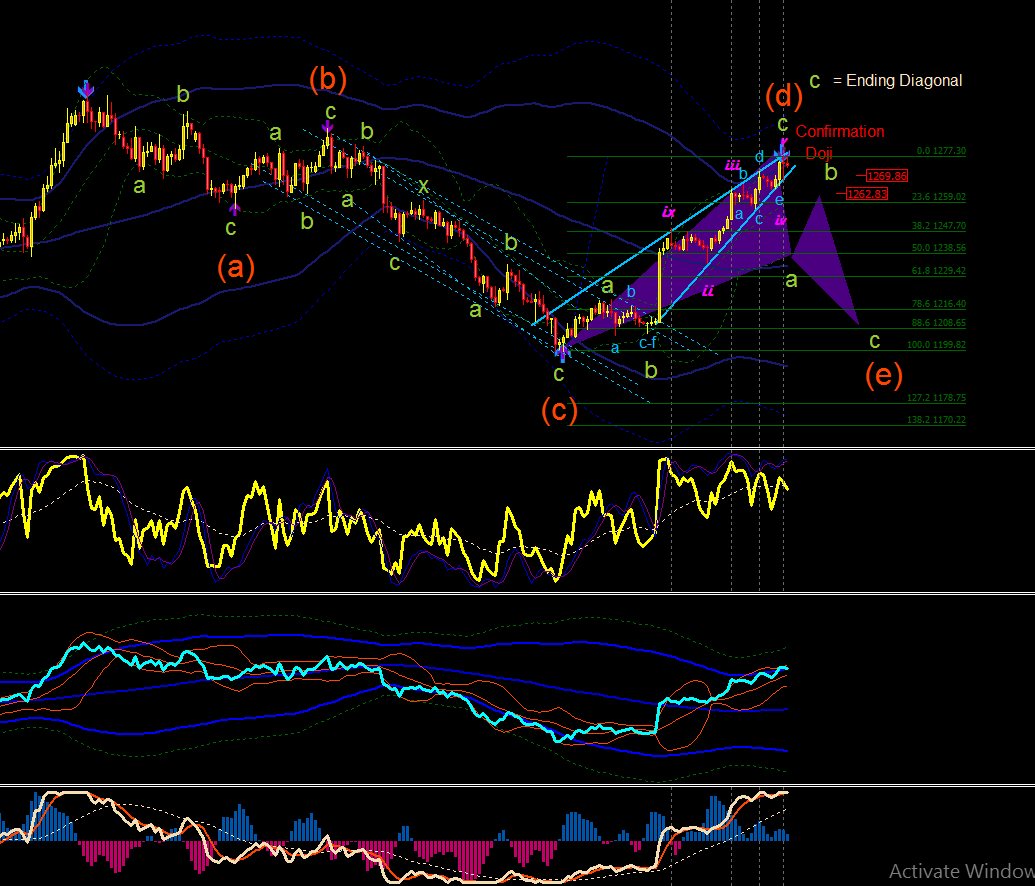This screenshot has width=1035, height=886.
Task: Select green 'c' beside Ending Diagonal text
Action: (x=815, y=81)
